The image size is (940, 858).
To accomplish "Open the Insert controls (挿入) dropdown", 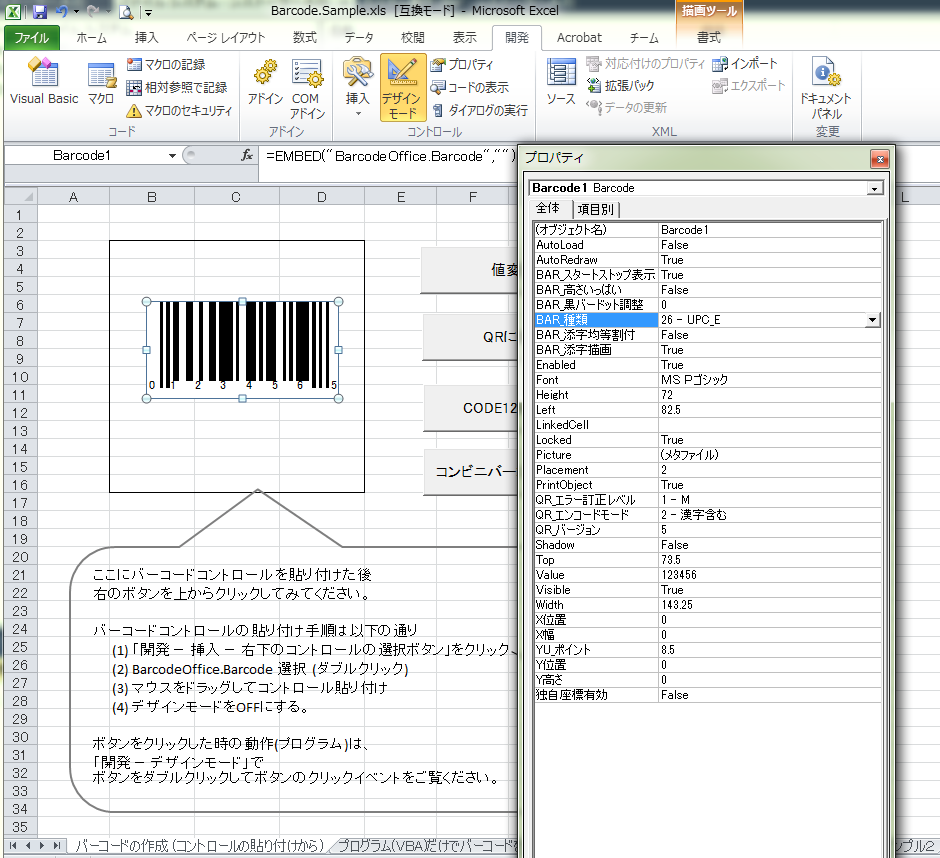I will [x=358, y=89].
